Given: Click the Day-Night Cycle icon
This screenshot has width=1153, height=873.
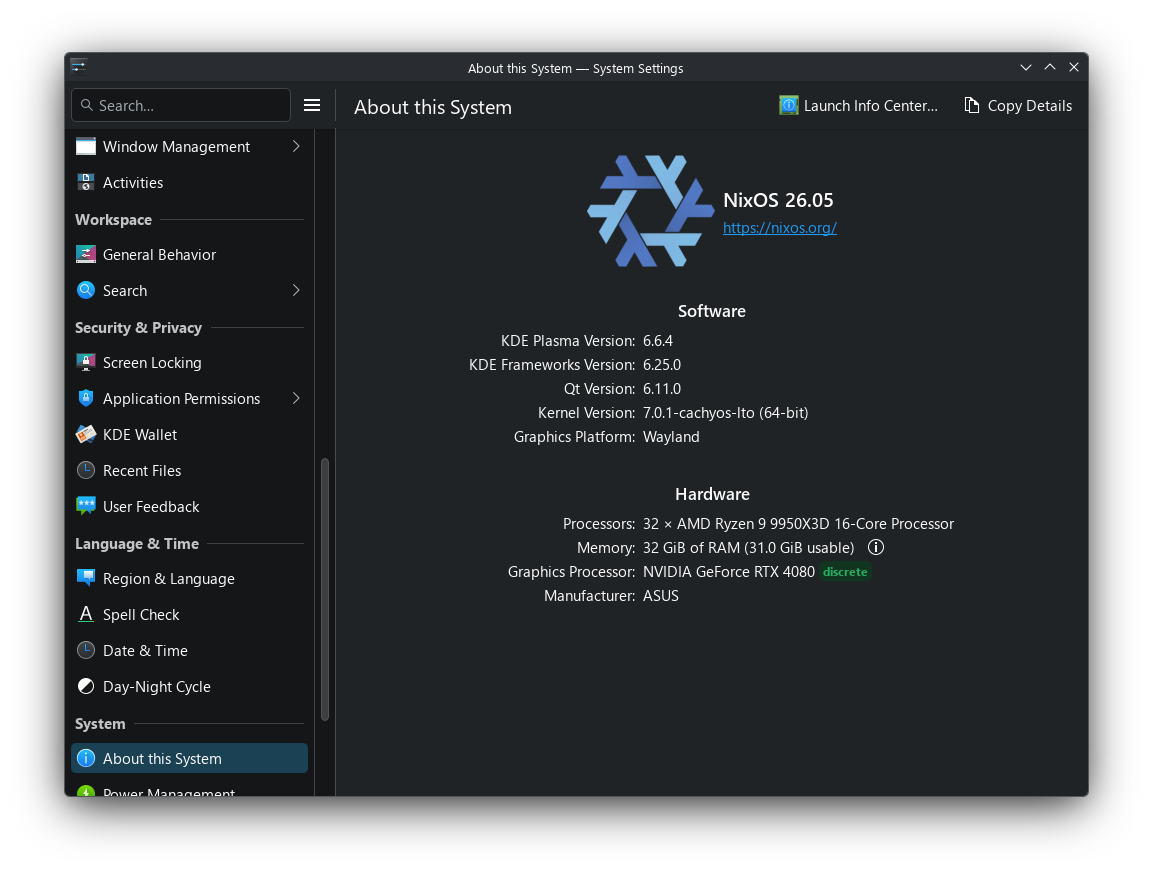Looking at the screenshot, I should (x=86, y=687).
